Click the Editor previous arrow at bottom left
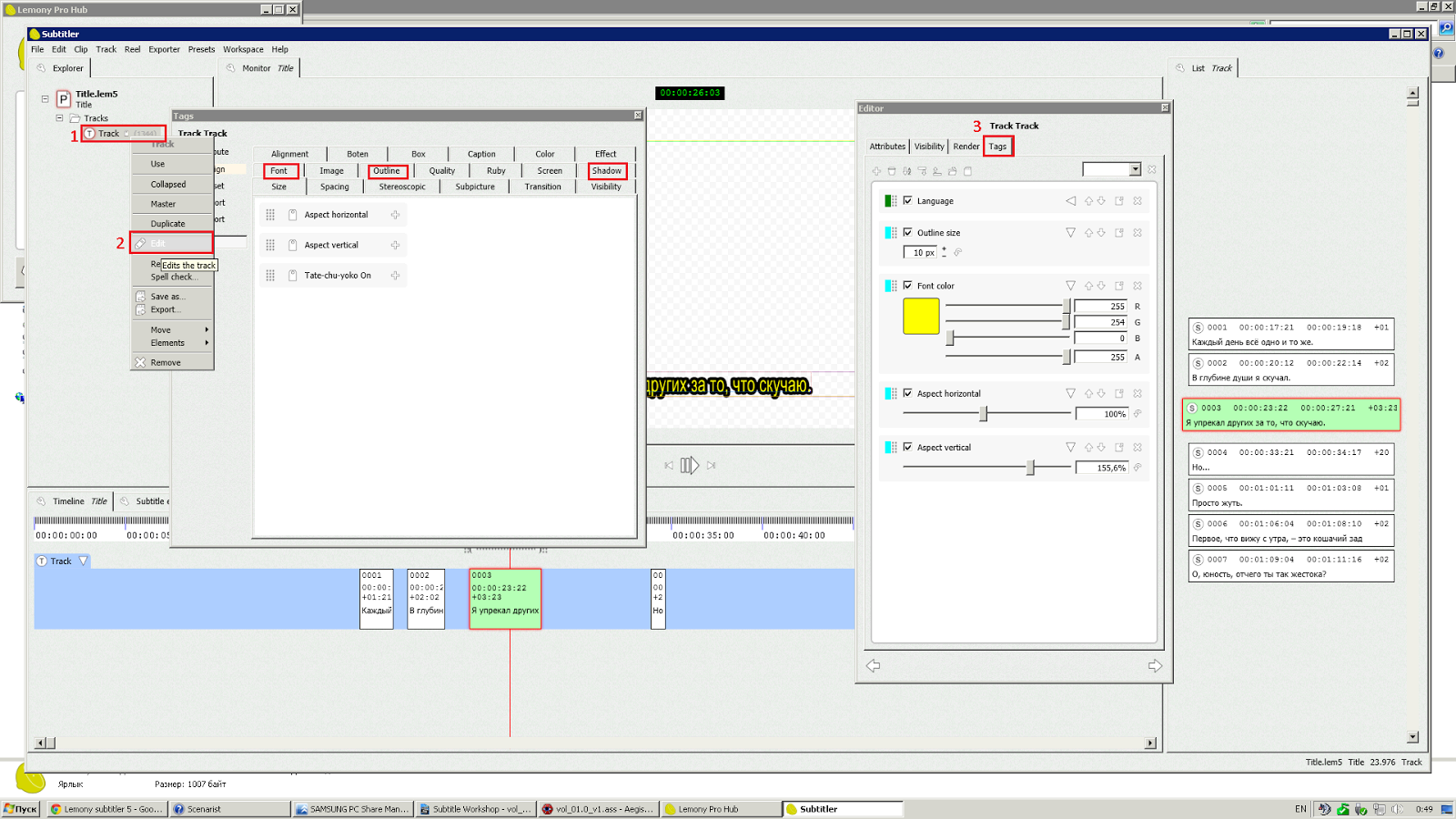The image size is (1456, 819). (874, 666)
